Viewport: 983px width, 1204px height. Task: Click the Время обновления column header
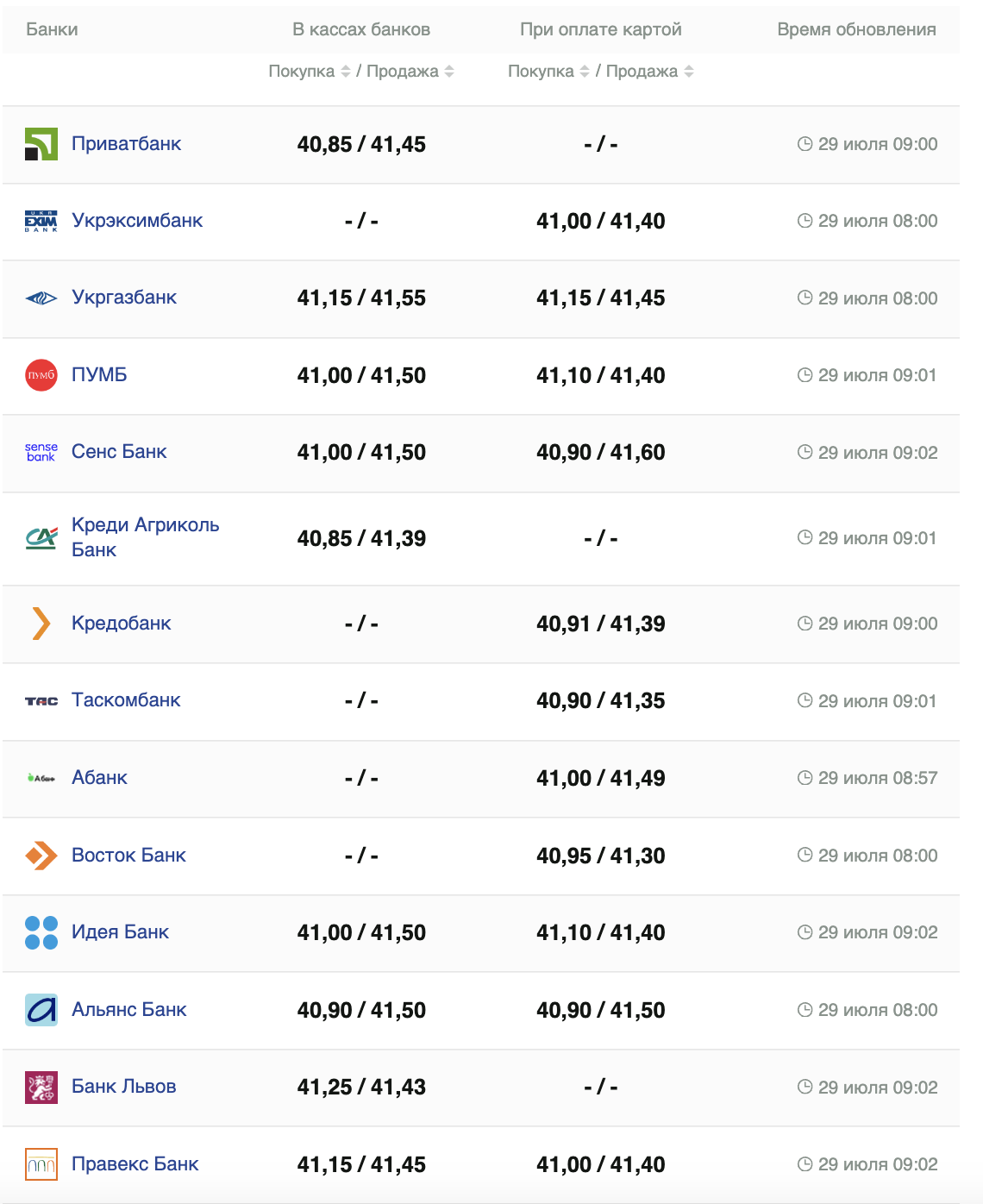(856, 29)
